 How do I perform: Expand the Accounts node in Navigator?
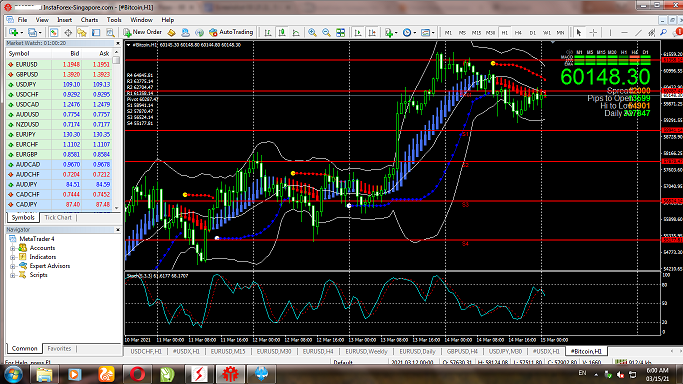tap(13, 248)
